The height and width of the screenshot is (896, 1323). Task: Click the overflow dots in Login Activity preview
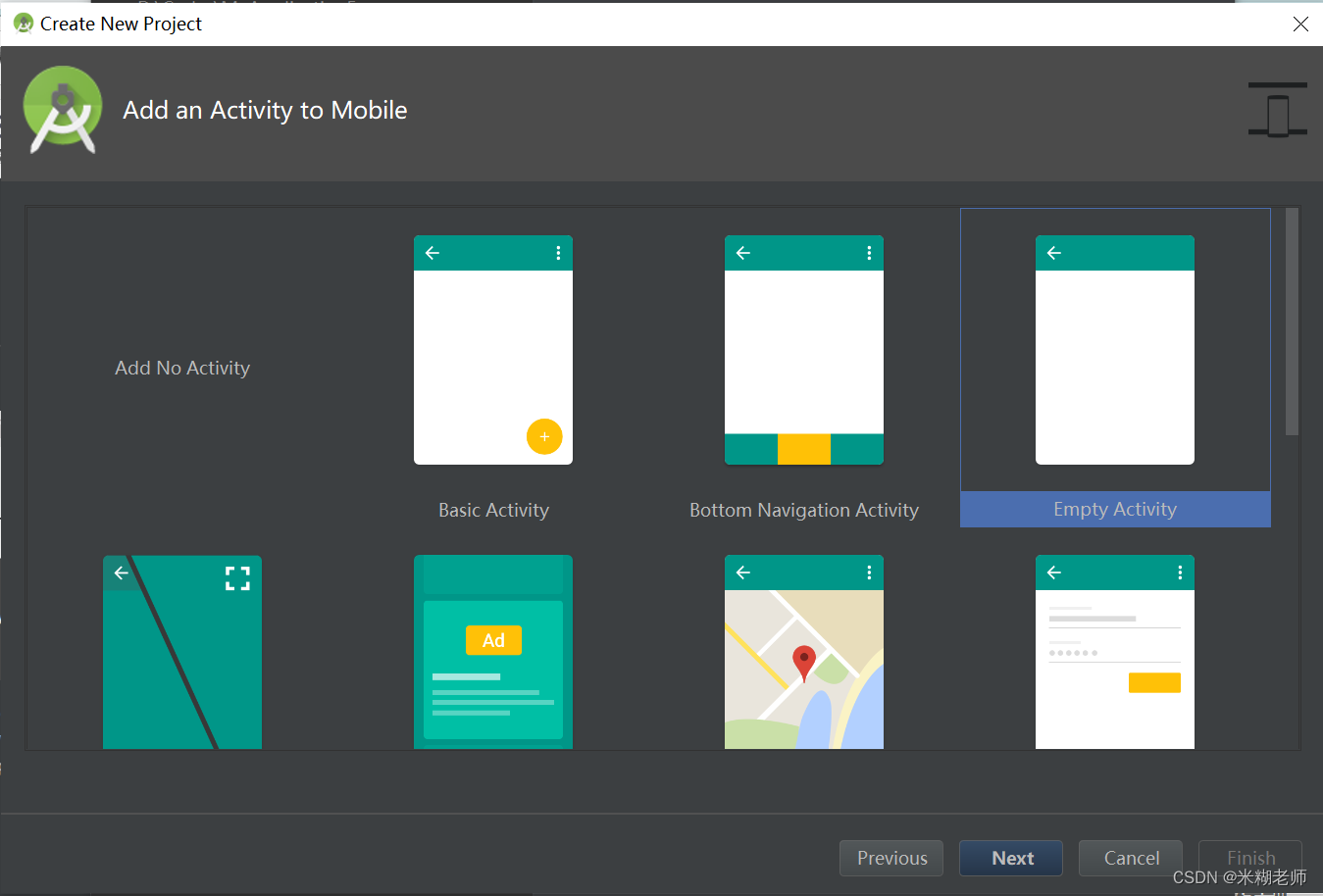click(x=1180, y=572)
